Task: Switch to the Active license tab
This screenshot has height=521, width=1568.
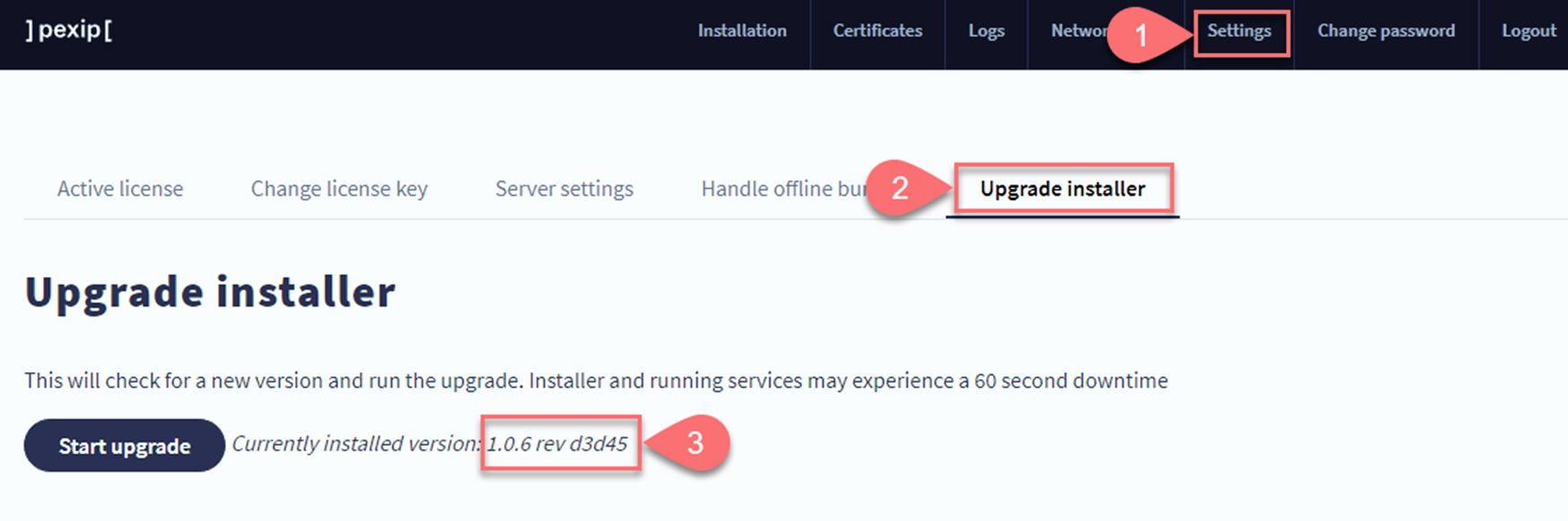Action: (x=120, y=188)
